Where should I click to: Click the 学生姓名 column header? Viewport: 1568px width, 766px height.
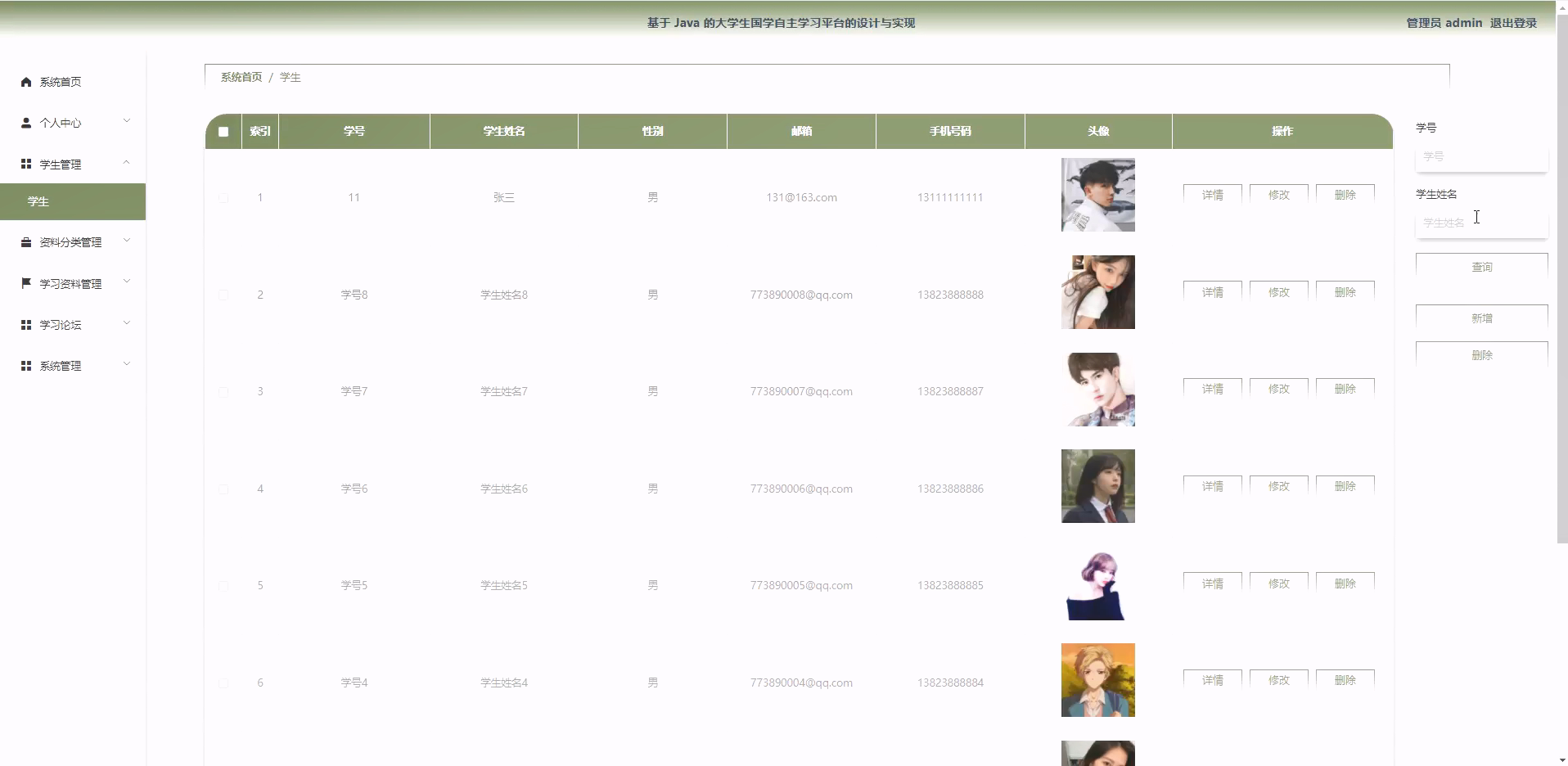pos(504,131)
